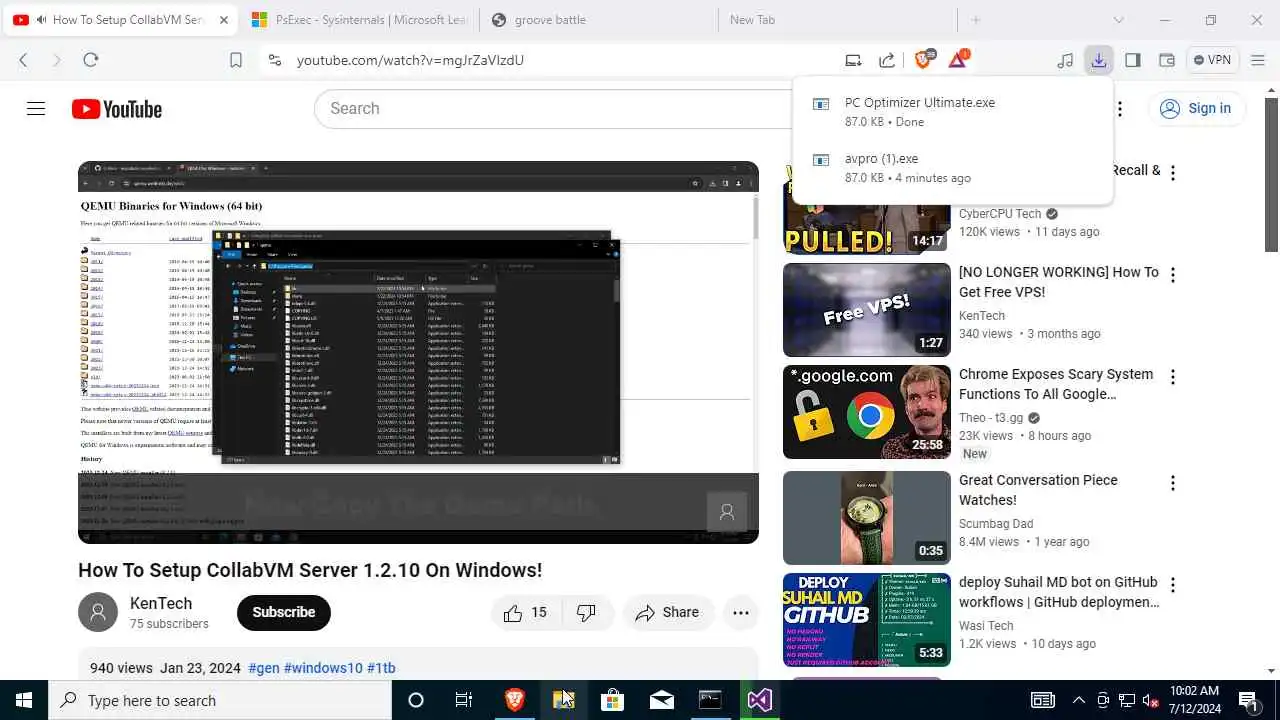Close the downloads popup via download icon
Screen dimensions: 1280x720
click(x=1099, y=60)
